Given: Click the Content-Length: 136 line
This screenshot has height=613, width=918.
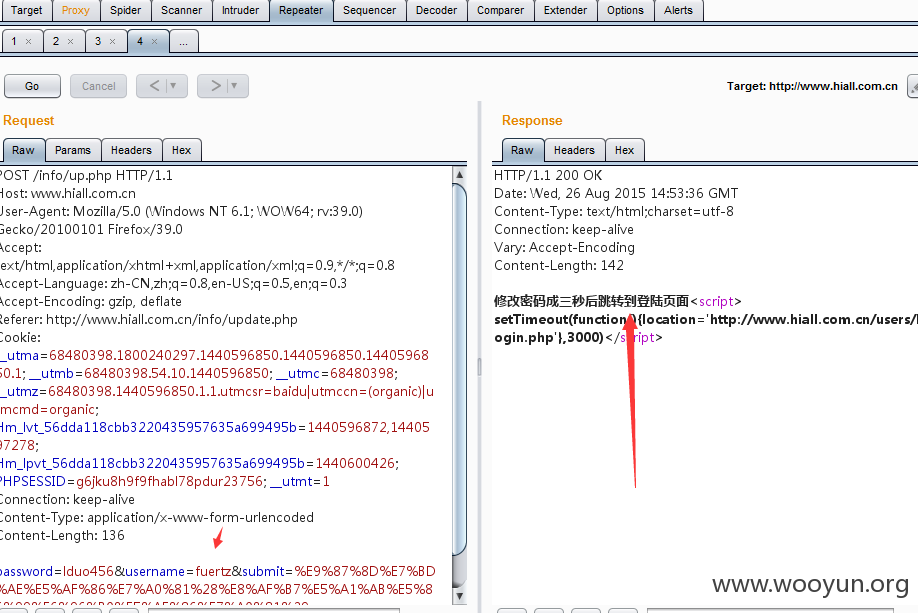Looking at the screenshot, I should (61, 536).
